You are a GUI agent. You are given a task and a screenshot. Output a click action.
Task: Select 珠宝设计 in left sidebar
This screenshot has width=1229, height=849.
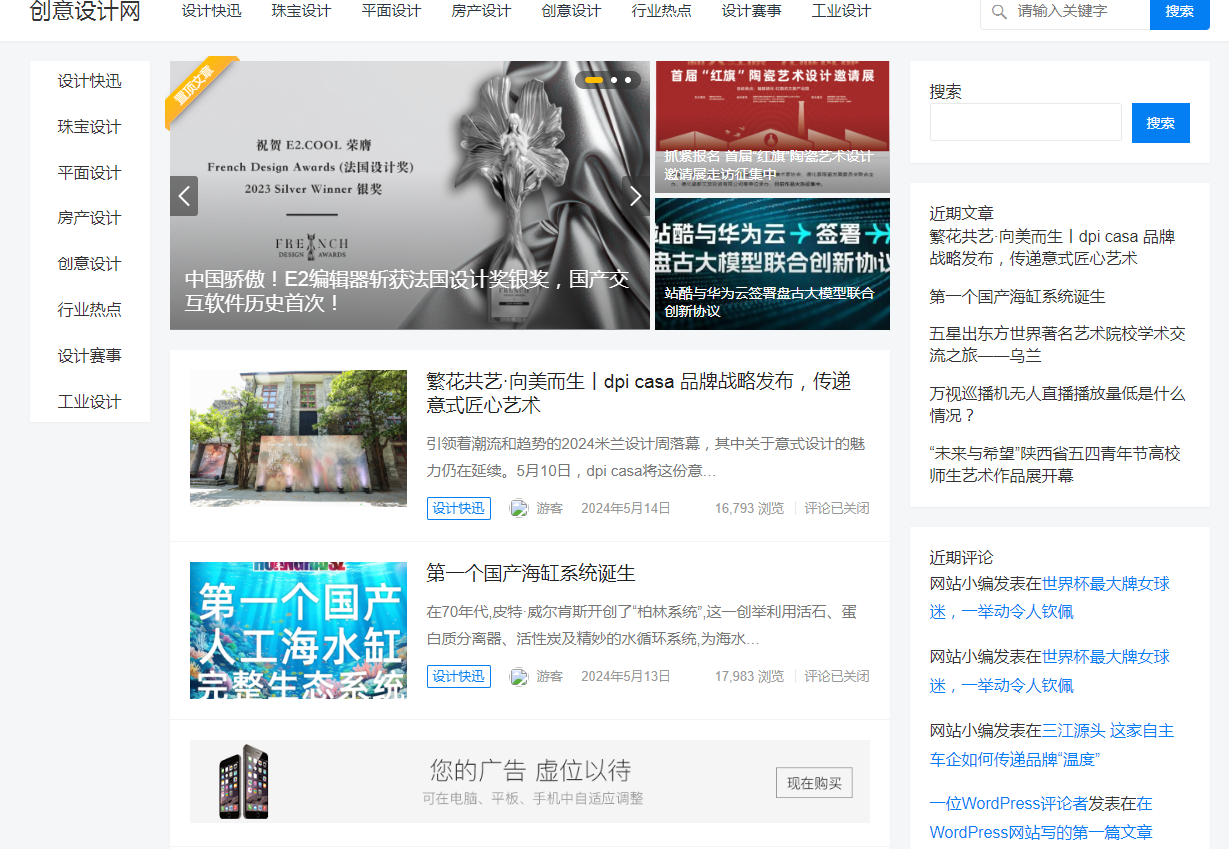pos(90,127)
